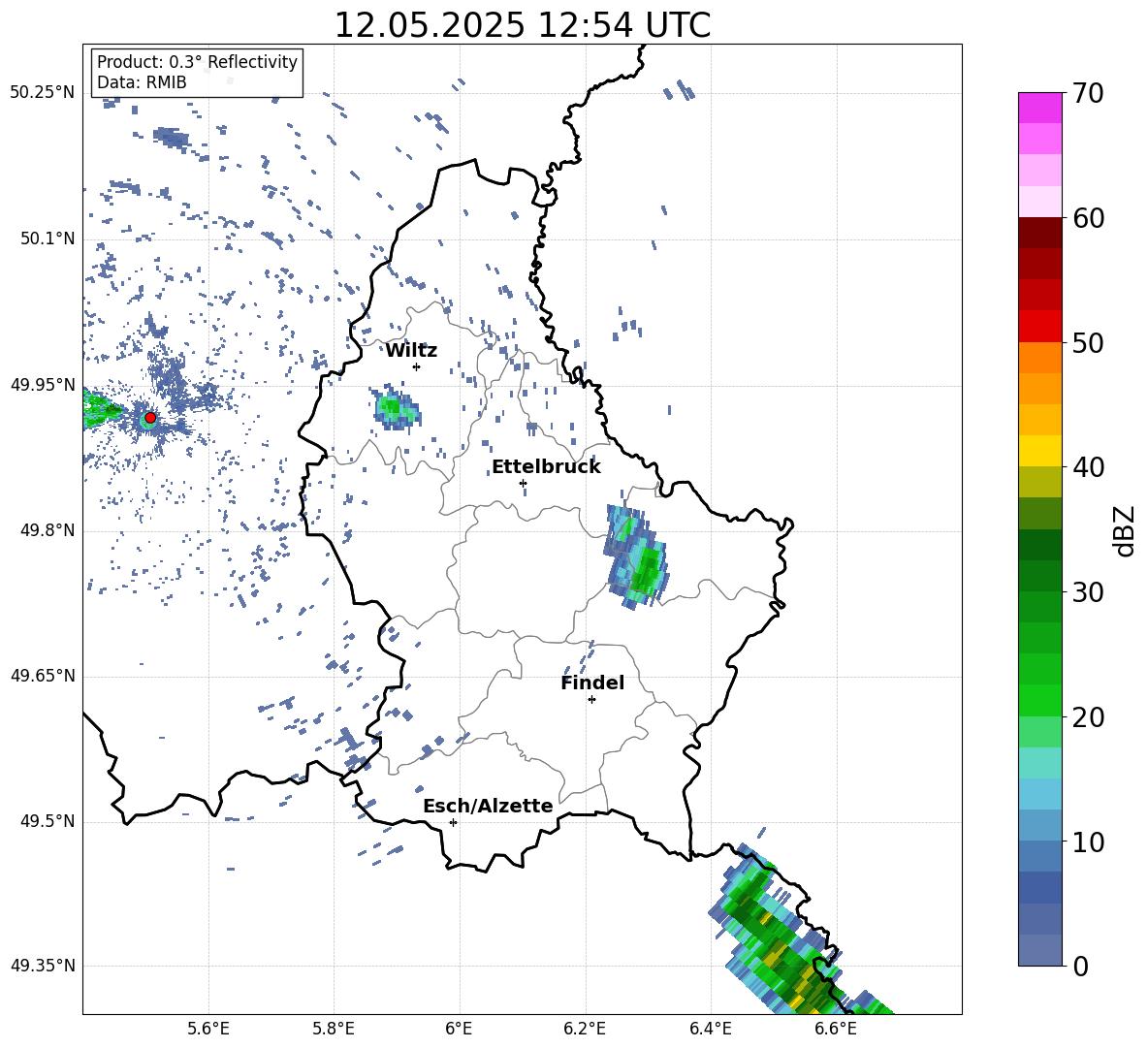Click the 50.25°N latitude label

(43, 93)
